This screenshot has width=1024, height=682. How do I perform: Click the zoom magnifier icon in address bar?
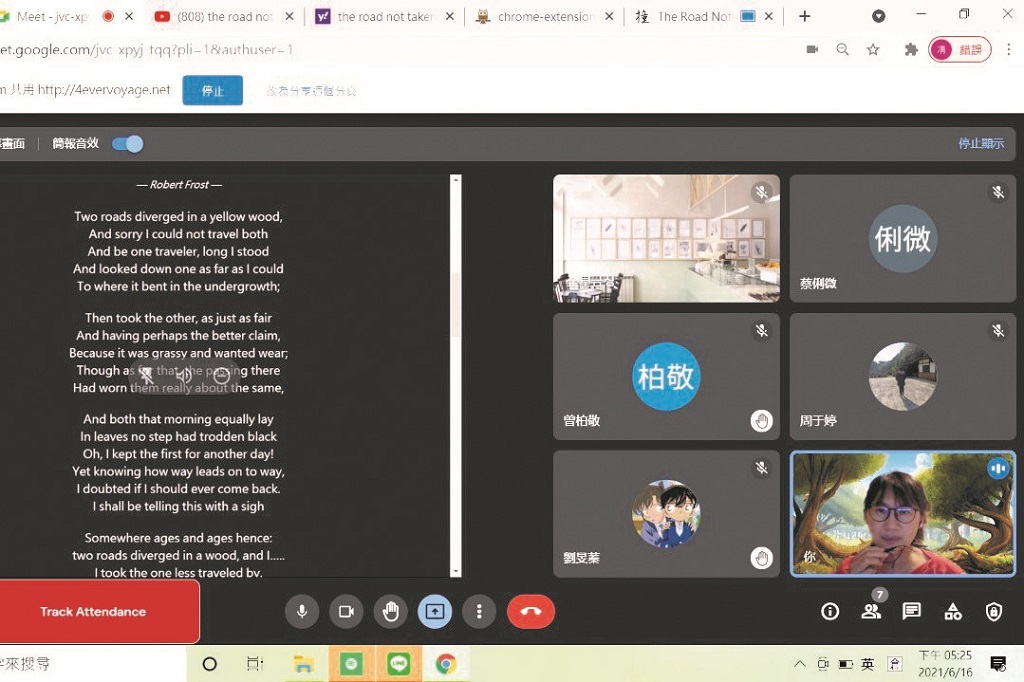pos(842,50)
